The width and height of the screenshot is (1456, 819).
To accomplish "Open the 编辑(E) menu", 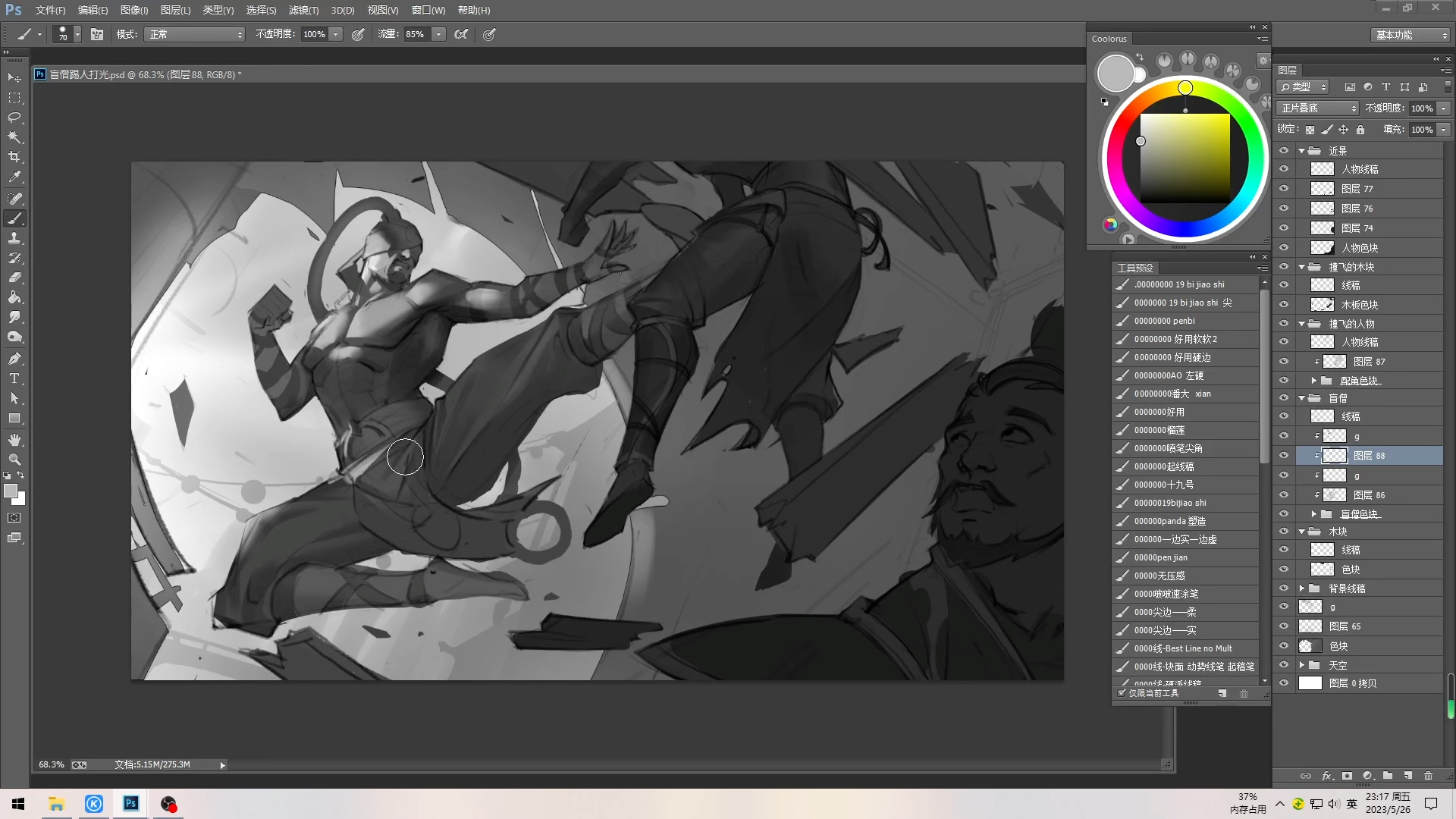I will pyautogui.click(x=93, y=10).
